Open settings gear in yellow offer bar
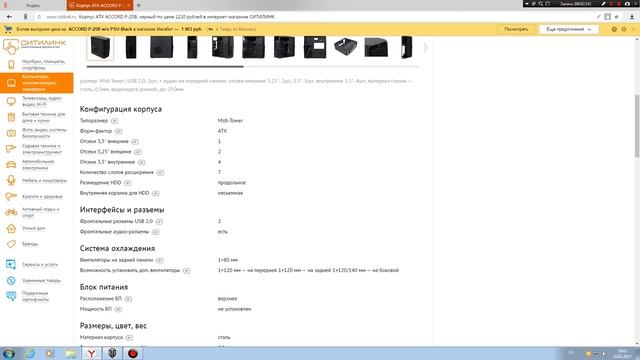Viewport: 640px width, 360px height. pyautogui.click(x=624, y=29)
